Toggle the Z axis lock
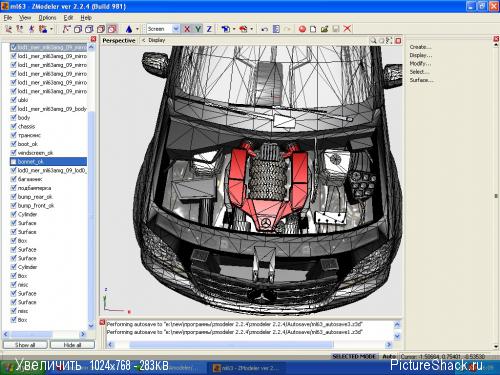This screenshot has width=500, height=375. [x=209, y=29]
